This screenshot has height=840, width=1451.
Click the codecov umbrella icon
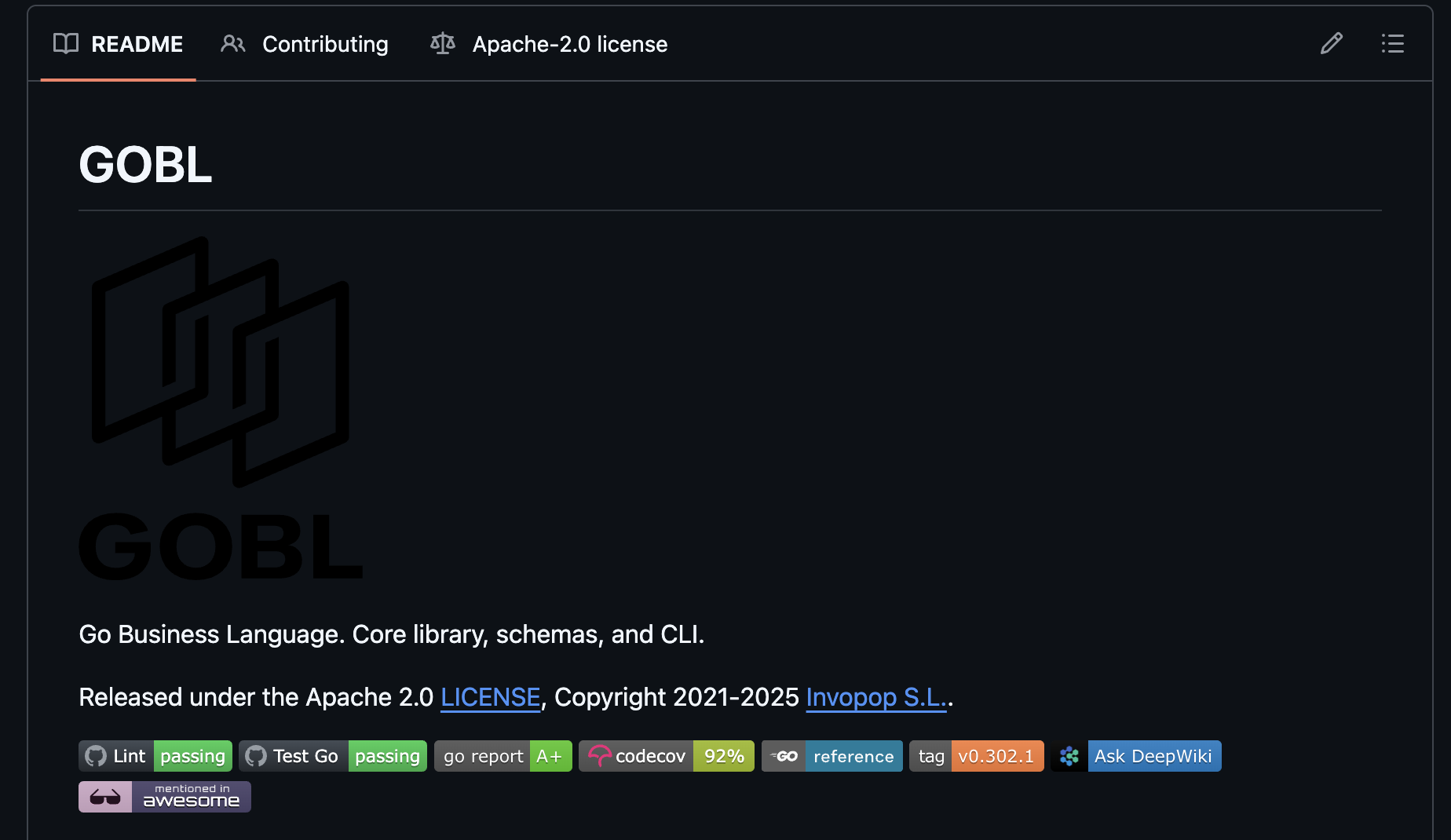[600, 756]
